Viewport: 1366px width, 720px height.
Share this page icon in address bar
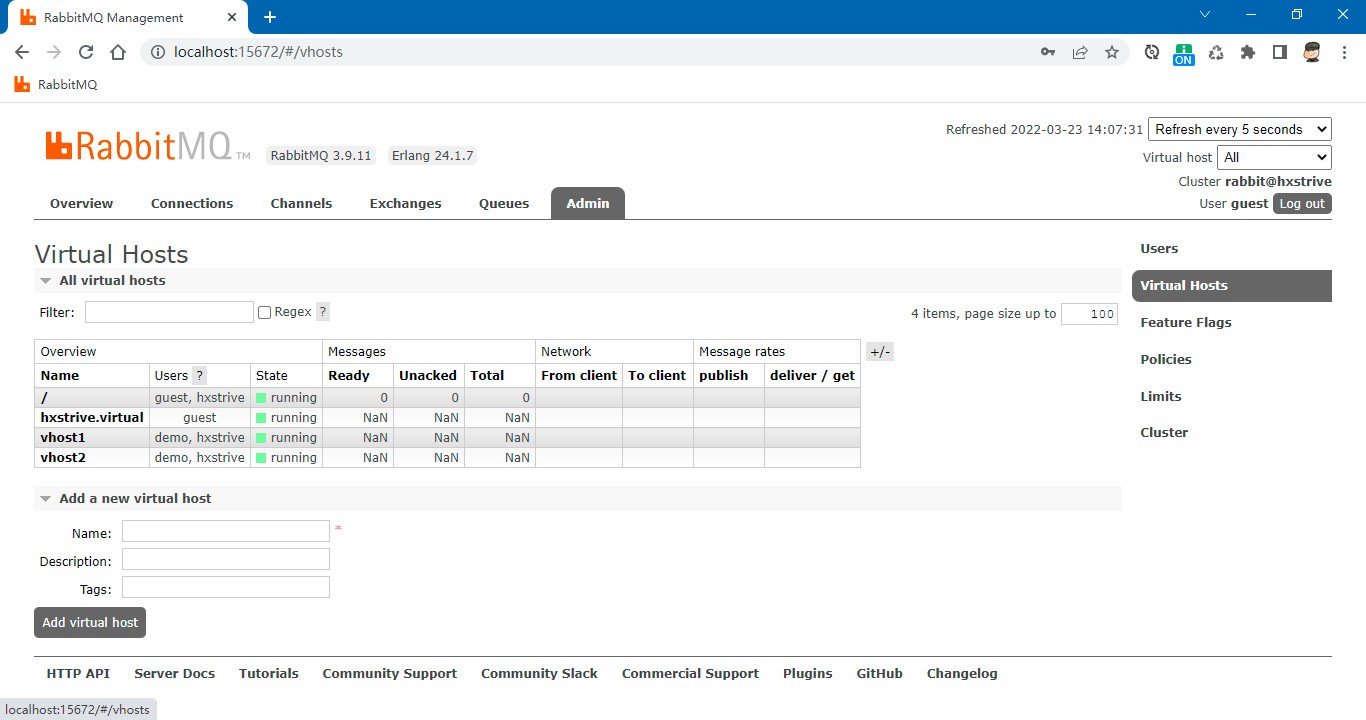pos(1080,52)
